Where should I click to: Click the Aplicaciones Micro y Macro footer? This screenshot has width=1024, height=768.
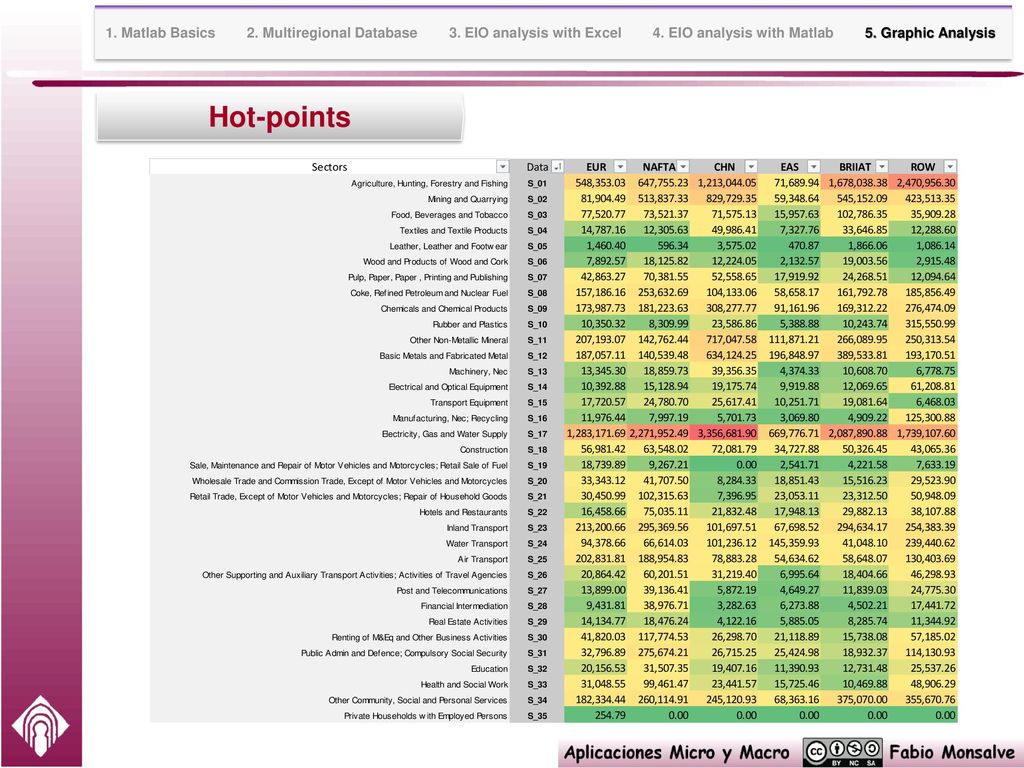(x=677, y=752)
